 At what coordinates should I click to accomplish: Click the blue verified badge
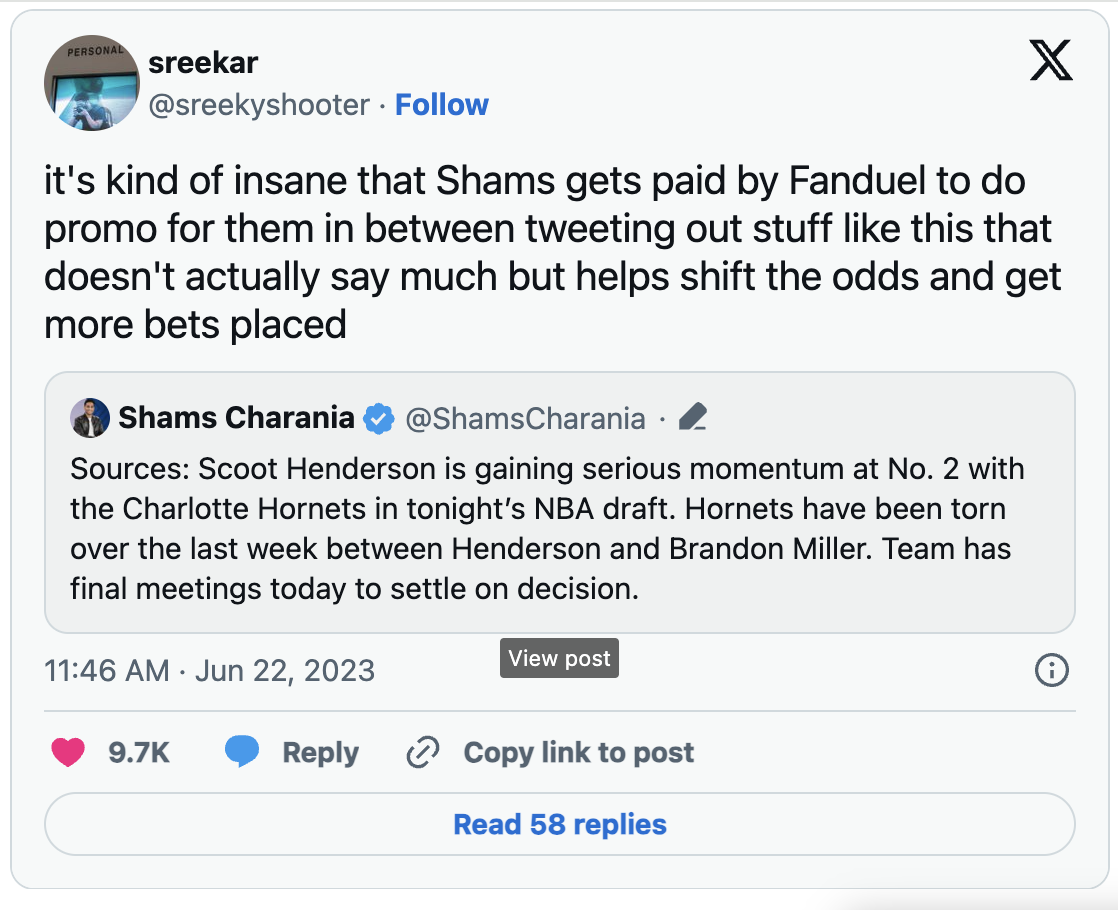pos(377,418)
